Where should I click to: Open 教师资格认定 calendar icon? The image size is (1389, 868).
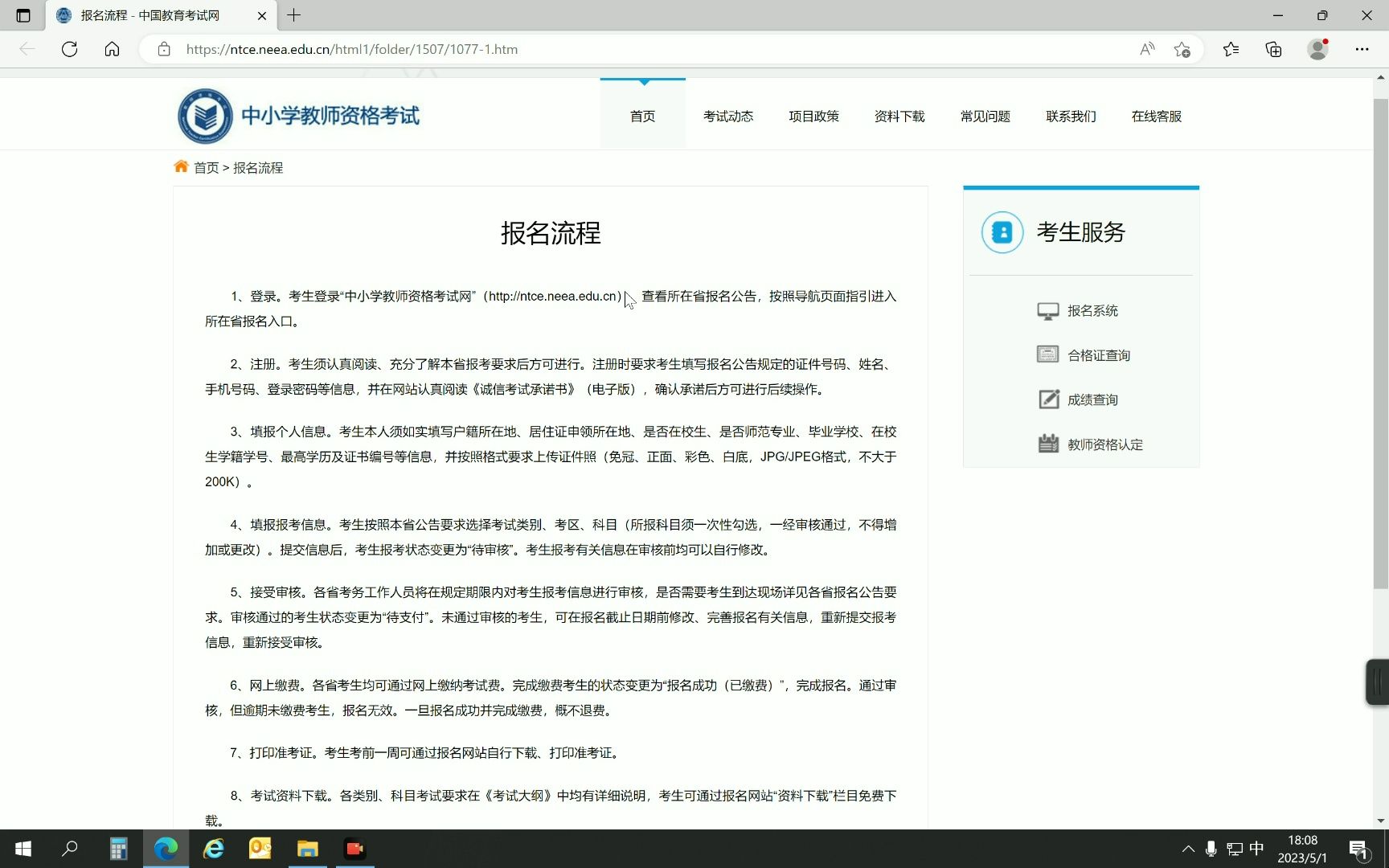click(x=1047, y=444)
